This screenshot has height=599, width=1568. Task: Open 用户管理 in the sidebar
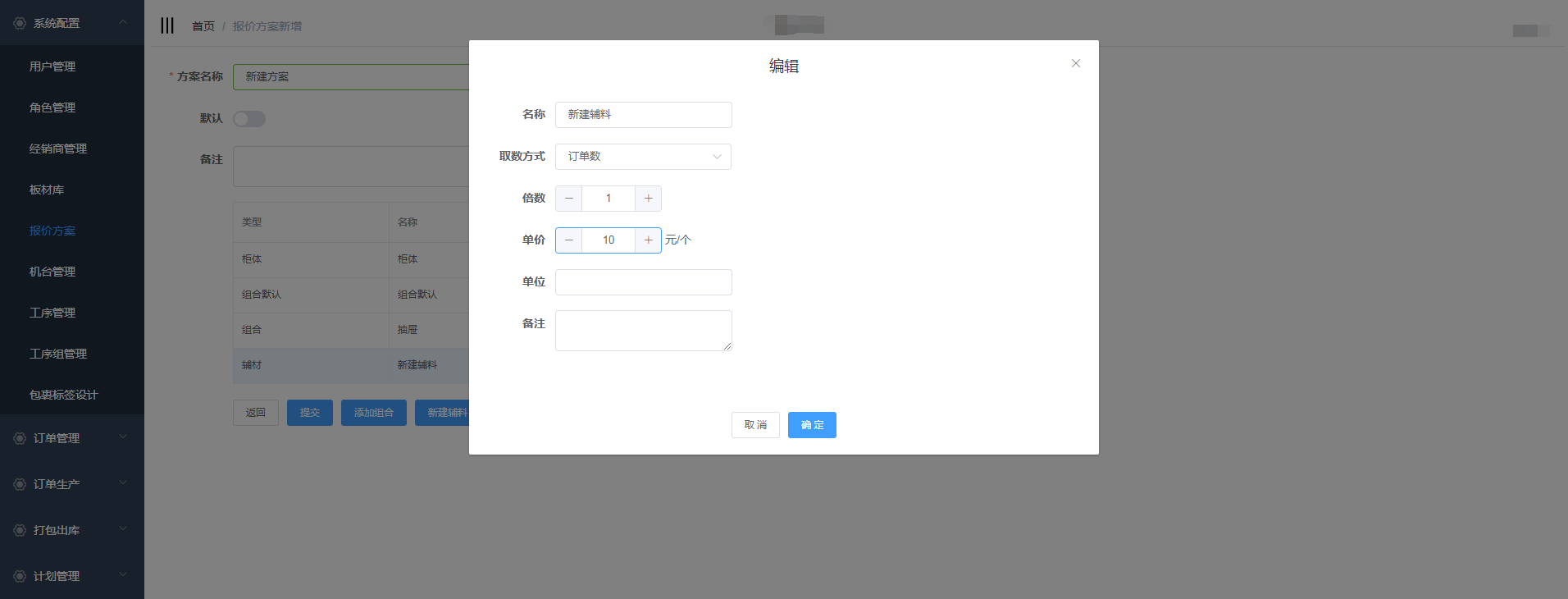[52, 66]
